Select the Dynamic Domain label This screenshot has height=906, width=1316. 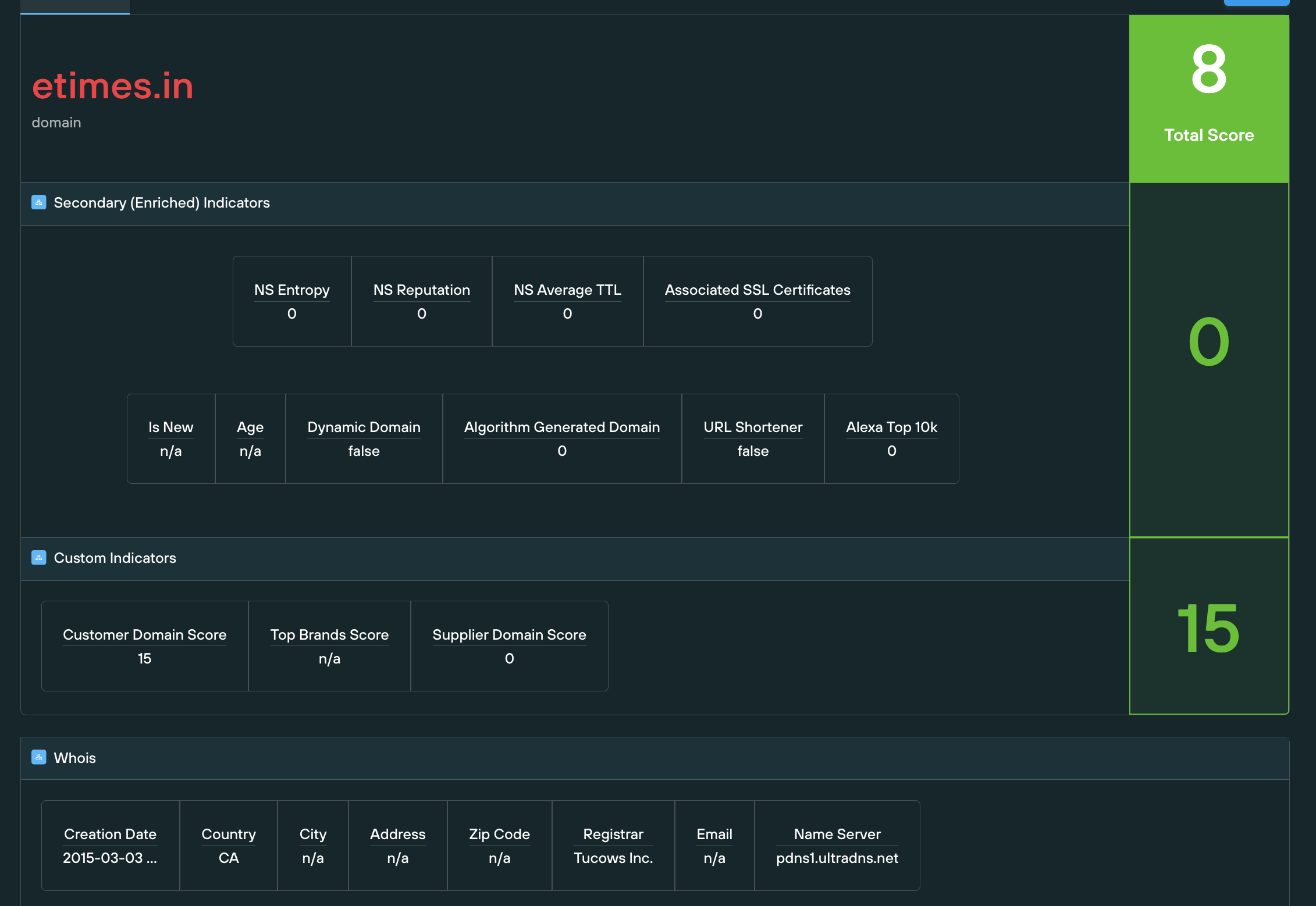pos(364,427)
